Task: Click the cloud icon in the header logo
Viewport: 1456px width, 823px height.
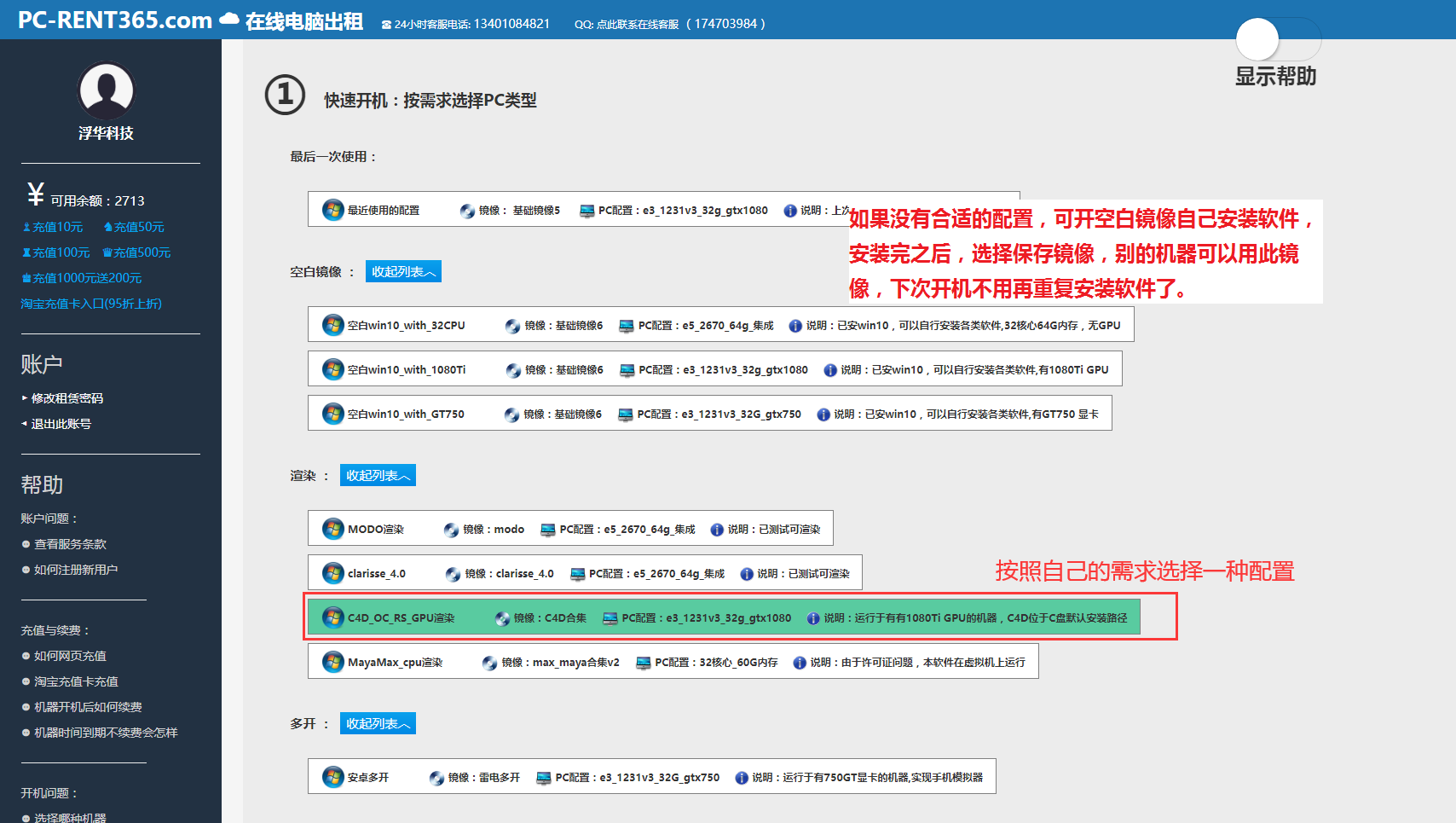Action: point(229,19)
